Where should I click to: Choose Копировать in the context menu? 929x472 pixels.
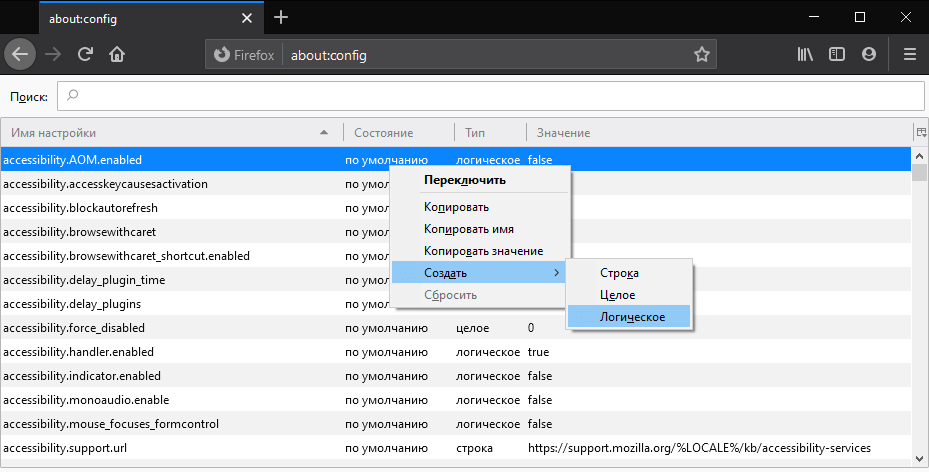coord(479,207)
